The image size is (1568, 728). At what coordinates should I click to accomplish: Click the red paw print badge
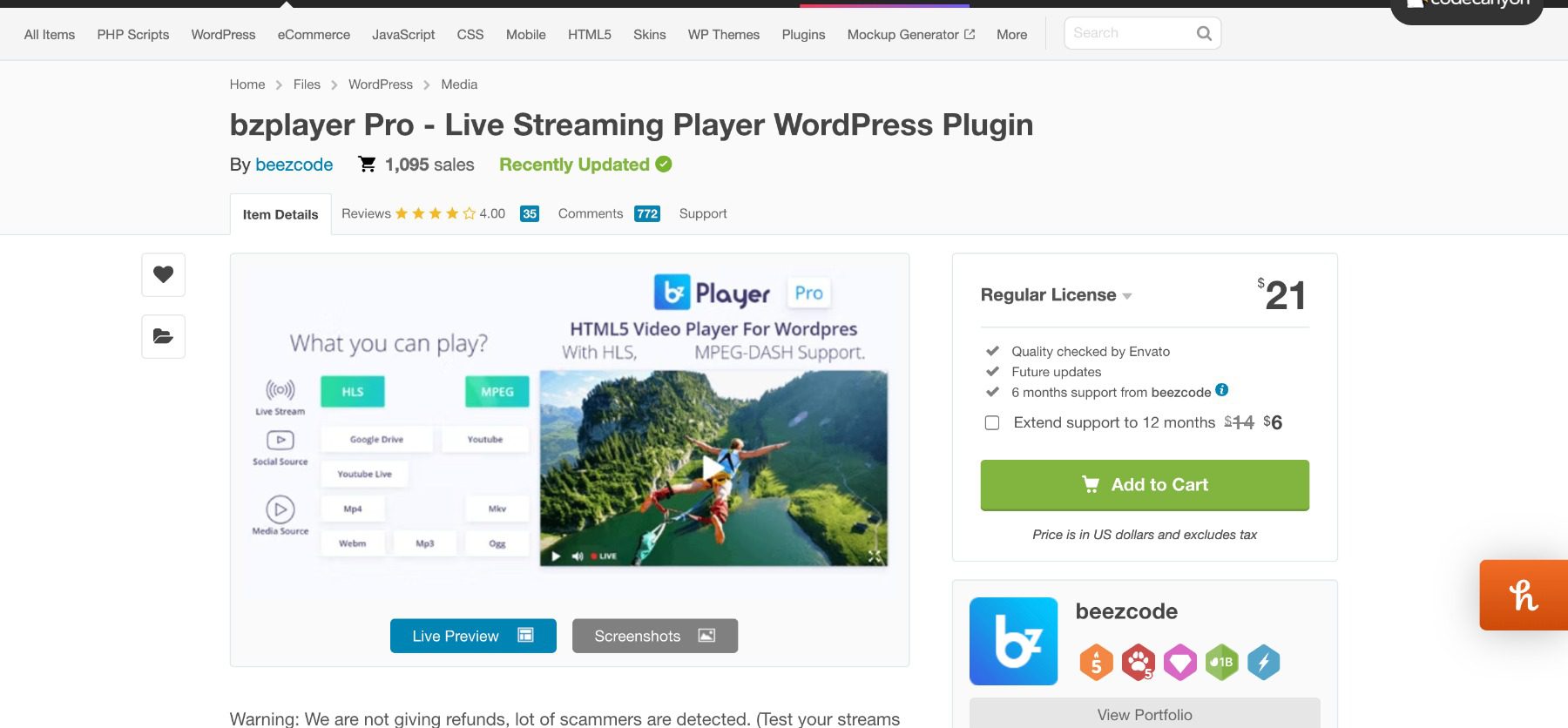click(1139, 663)
